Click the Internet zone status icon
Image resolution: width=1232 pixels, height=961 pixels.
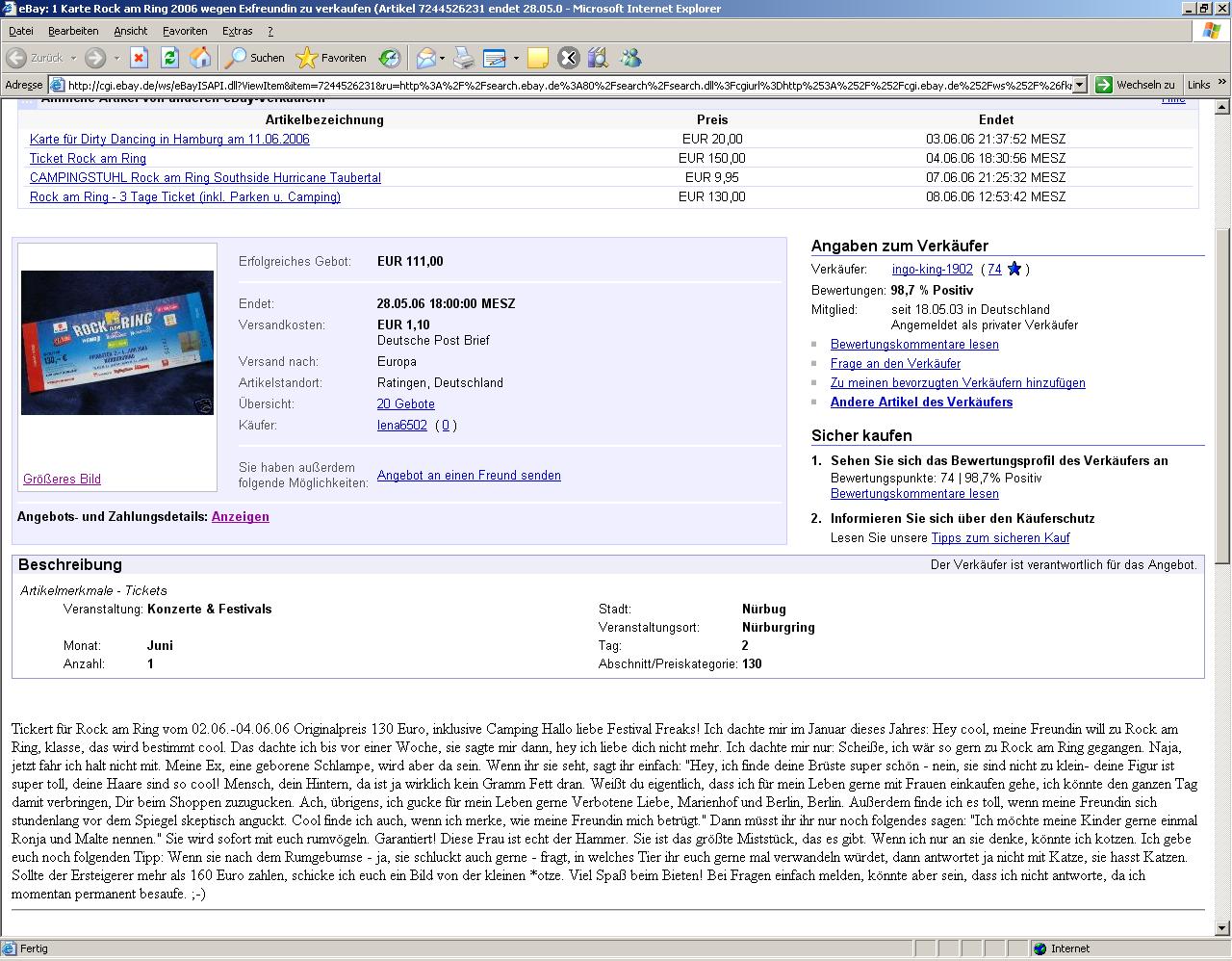click(1039, 948)
